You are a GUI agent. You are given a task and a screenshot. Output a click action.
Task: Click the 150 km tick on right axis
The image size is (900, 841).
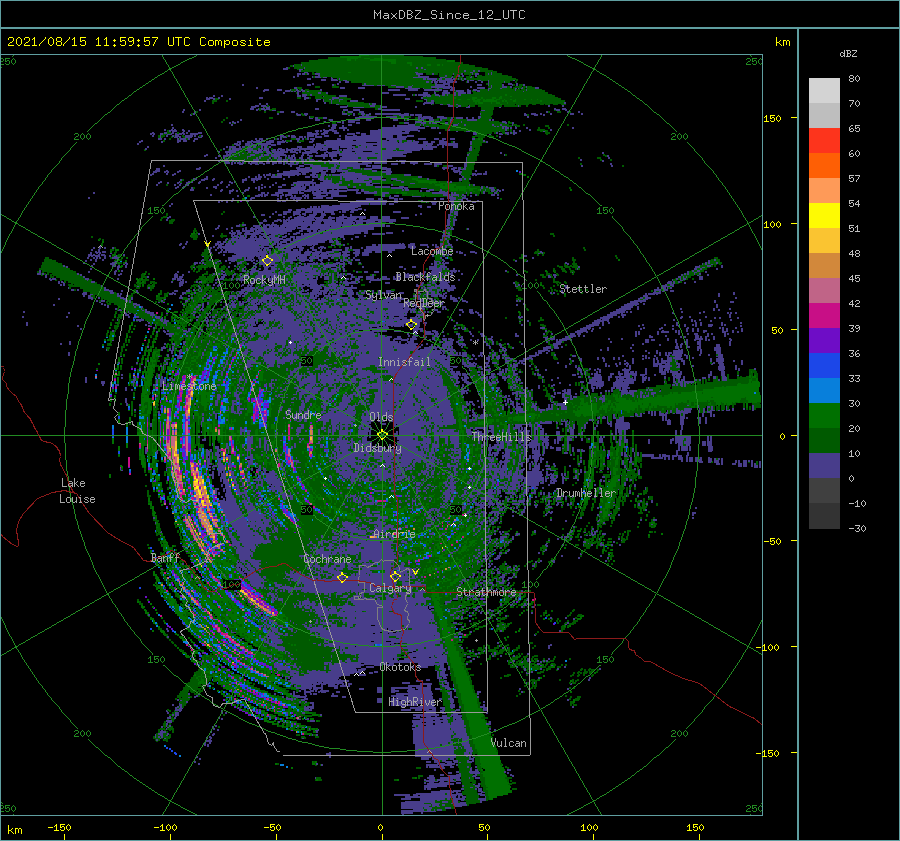pyautogui.click(x=772, y=118)
